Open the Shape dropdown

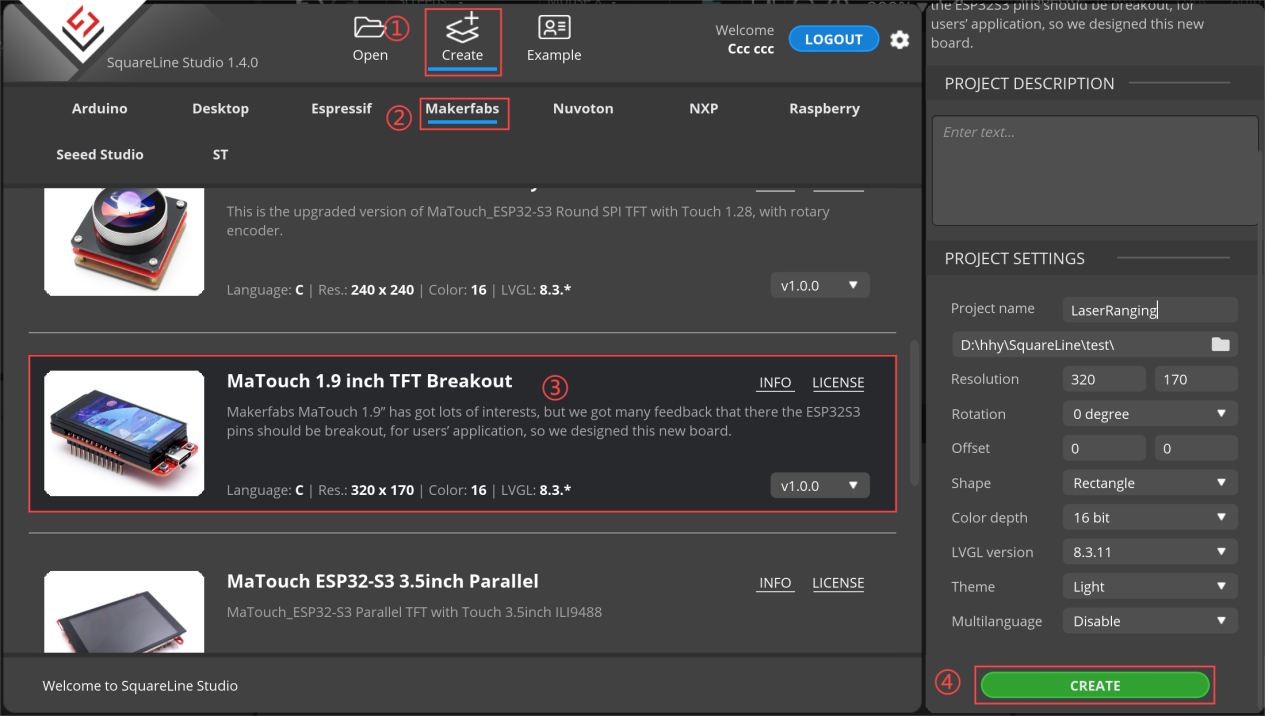[1150, 483]
